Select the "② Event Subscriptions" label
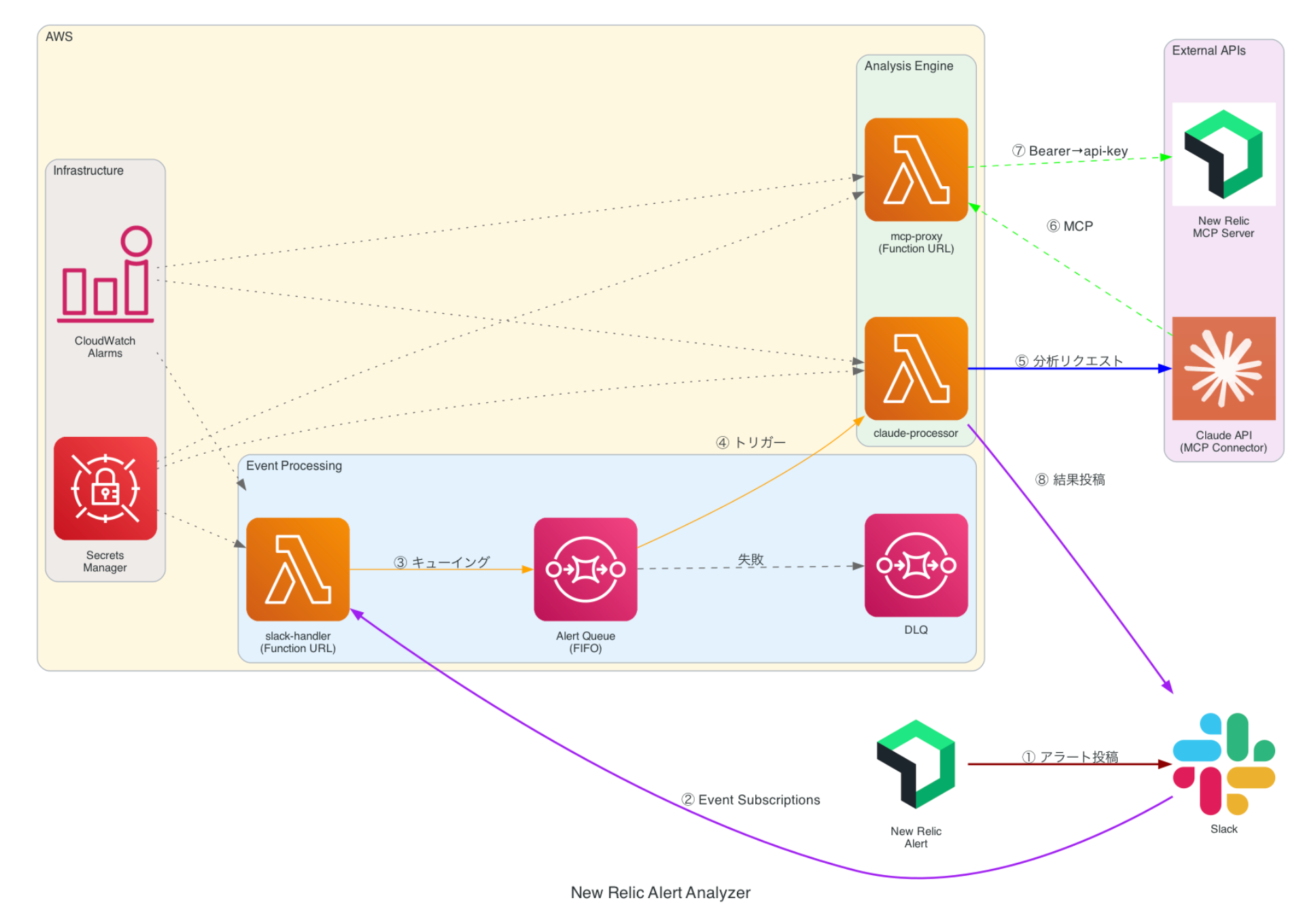1316x924 pixels. pos(750,800)
